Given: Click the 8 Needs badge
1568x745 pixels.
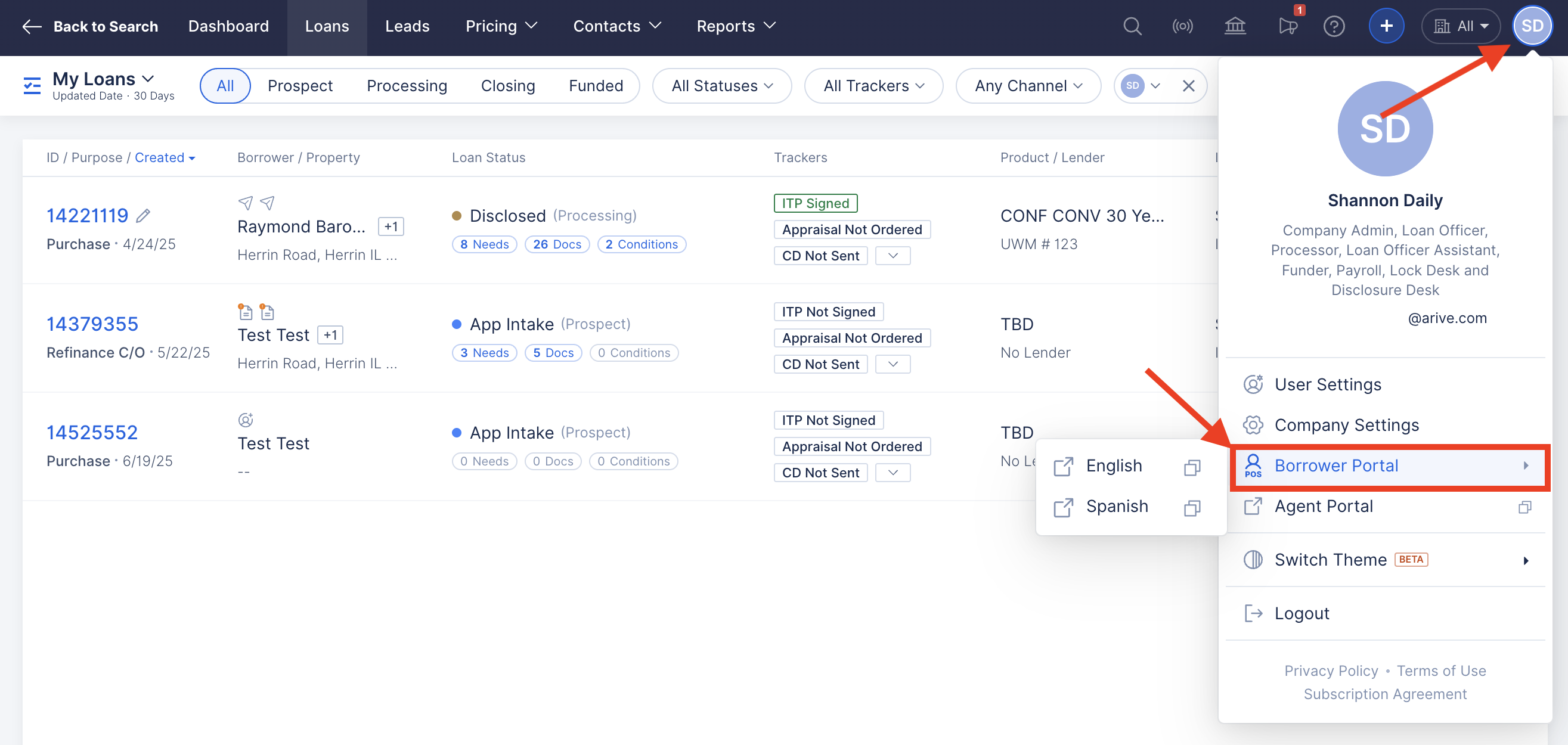Looking at the screenshot, I should 484,244.
